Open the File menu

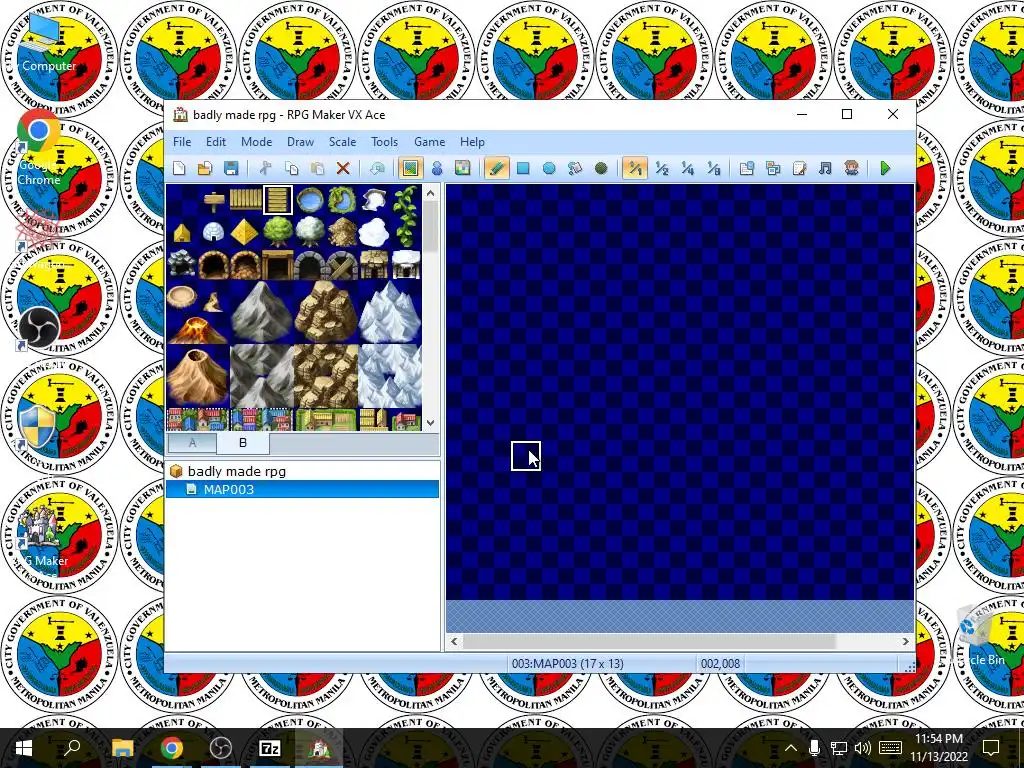182,142
